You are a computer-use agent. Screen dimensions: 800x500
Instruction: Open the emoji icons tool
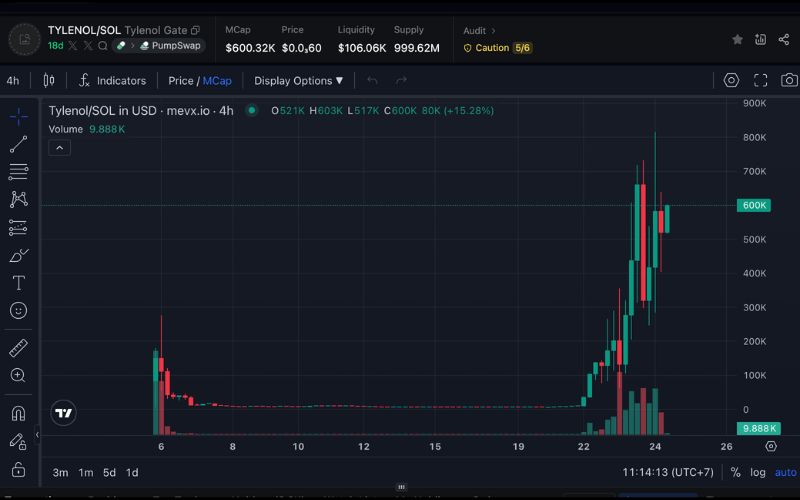click(x=18, y=311)
